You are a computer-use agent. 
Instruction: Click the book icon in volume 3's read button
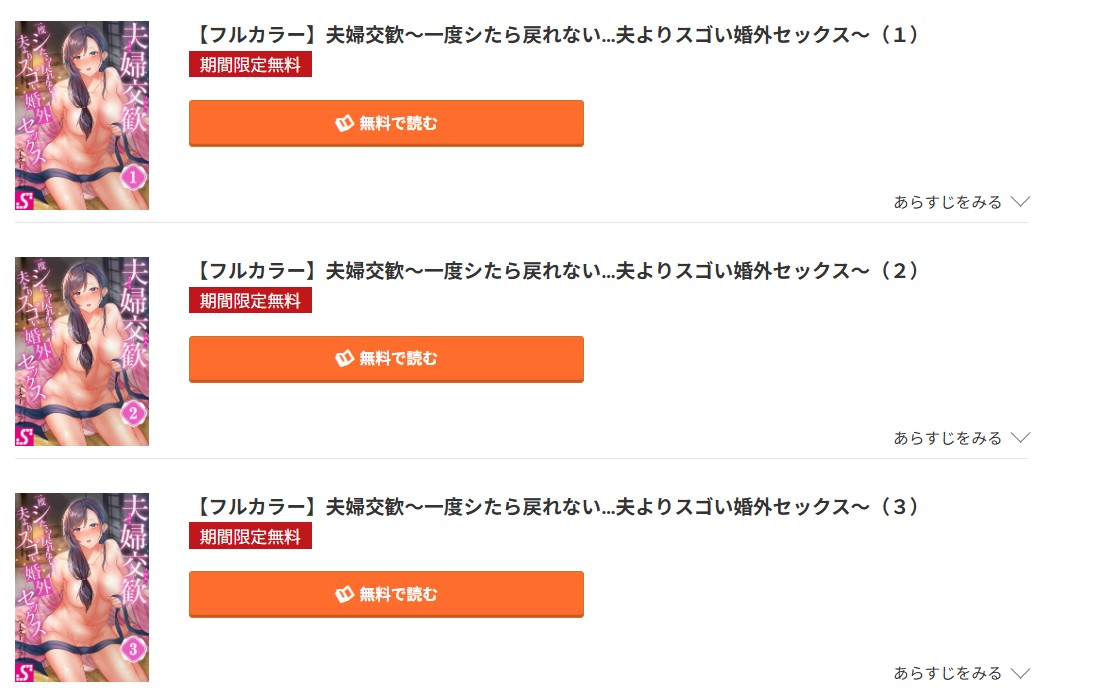[x=345, y=594]
